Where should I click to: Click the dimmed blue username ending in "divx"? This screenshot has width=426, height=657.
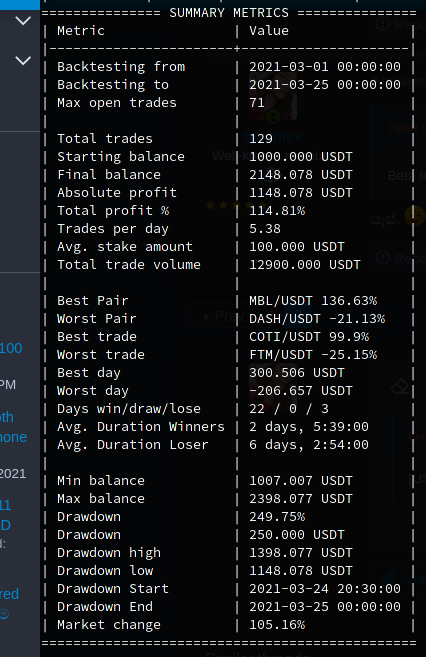point(273,137)
